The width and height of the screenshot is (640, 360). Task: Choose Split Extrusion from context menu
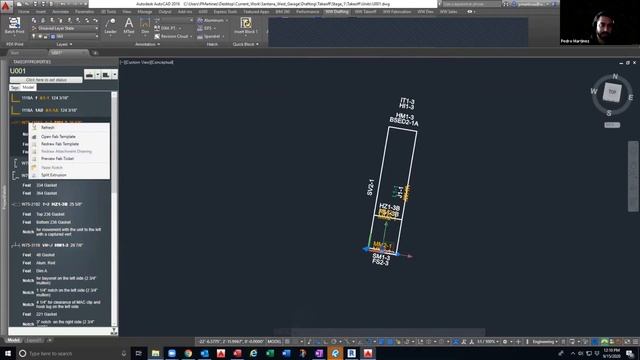coord(69,175)
